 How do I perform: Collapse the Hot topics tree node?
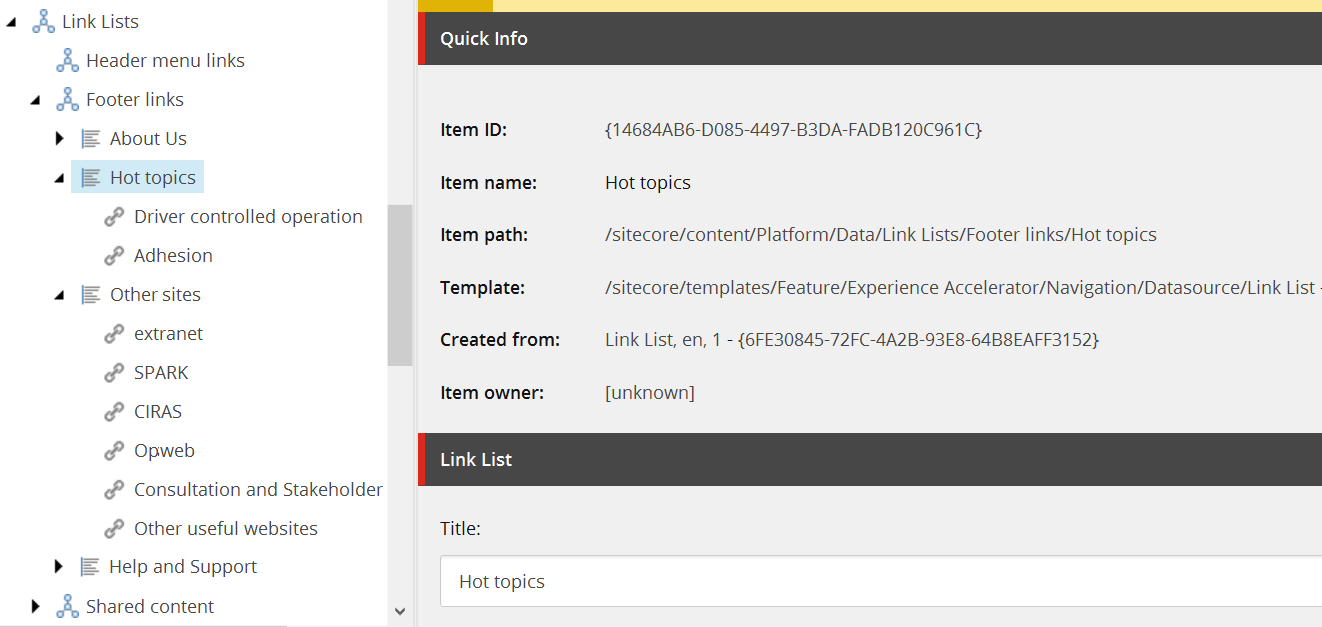[x=60, y=178]
